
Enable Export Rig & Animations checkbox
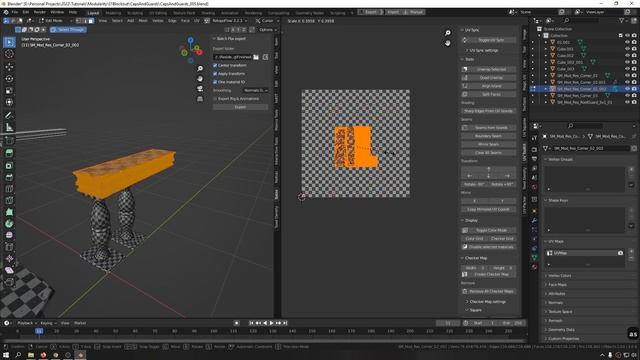tap(215, 99)
